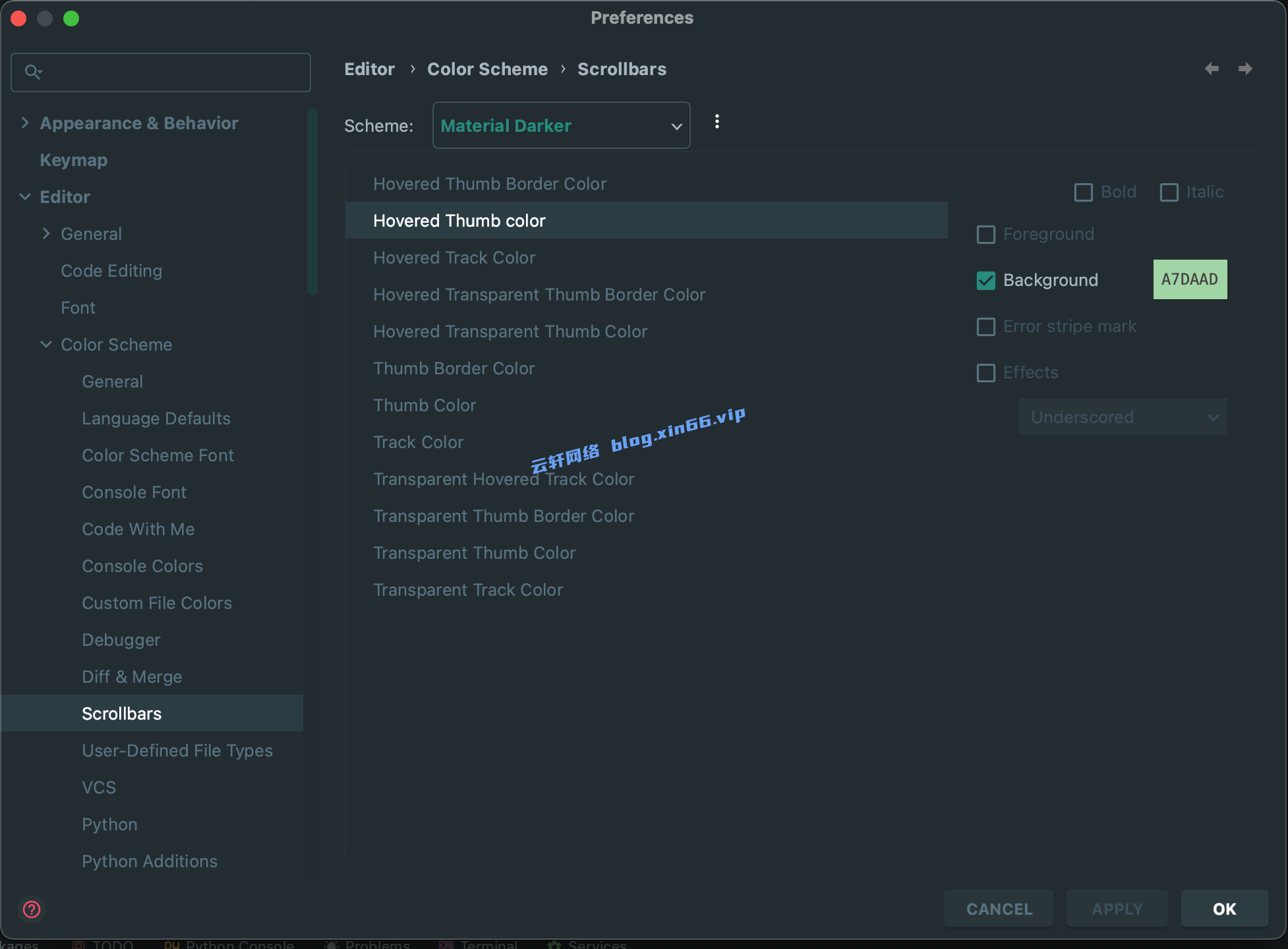
Task: Open Code Editing settings
Action: [111, 271]
